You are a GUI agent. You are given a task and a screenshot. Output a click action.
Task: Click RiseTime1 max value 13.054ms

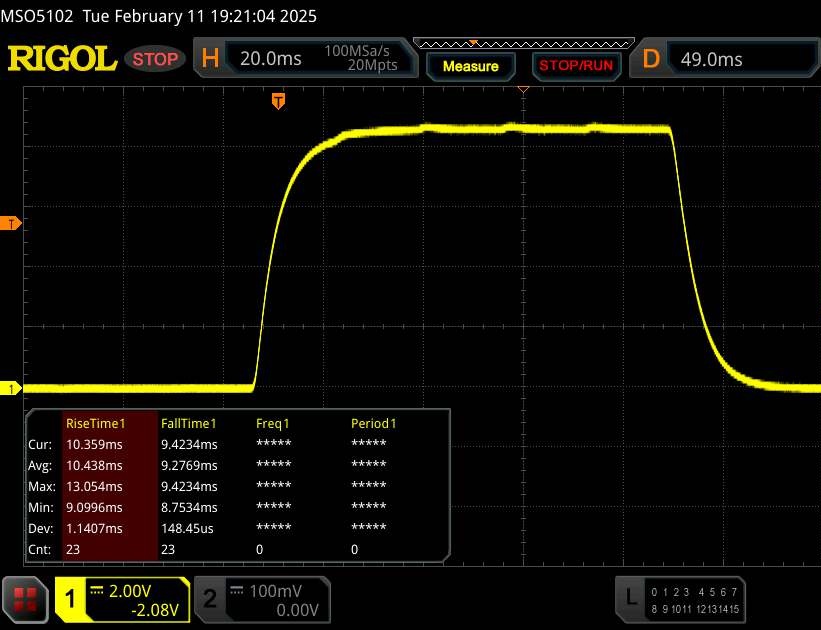click(94, 486)
